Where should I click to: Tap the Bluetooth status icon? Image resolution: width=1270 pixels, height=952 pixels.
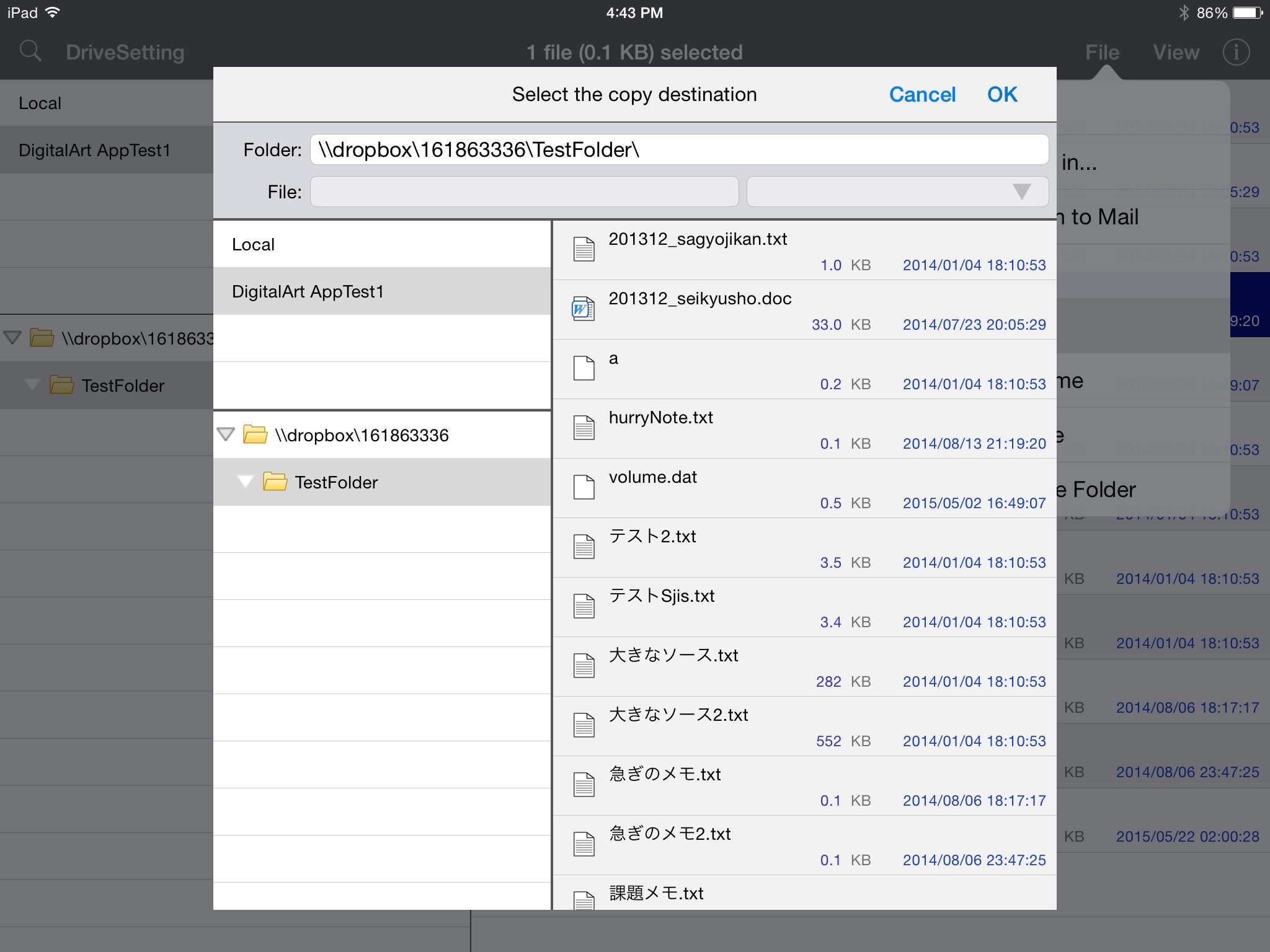tap(1184, 12)
